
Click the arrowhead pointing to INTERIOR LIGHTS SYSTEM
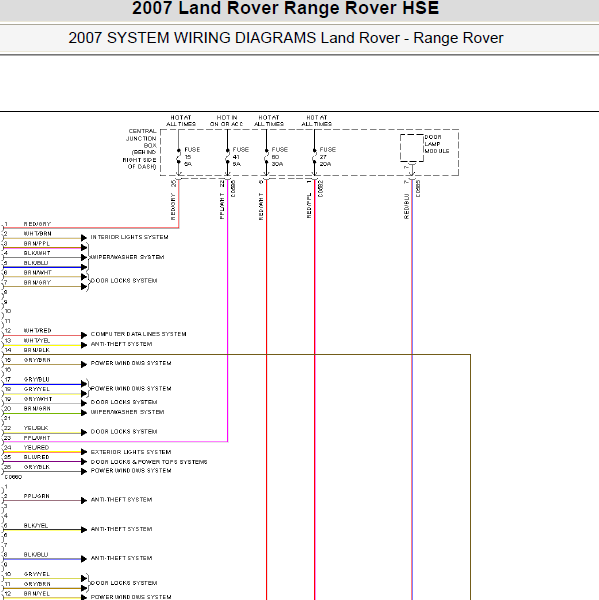click(x=84, y=238)
